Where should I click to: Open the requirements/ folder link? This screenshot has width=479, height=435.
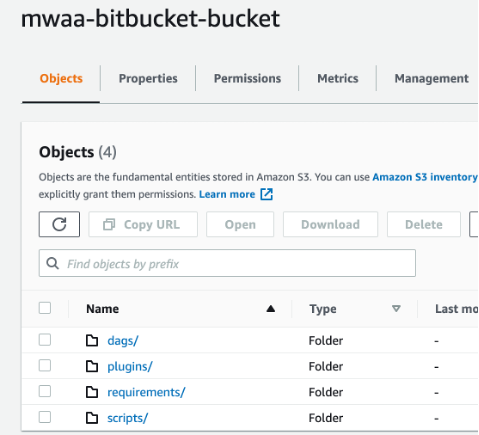pyautogui.click(x=146, y=392)
